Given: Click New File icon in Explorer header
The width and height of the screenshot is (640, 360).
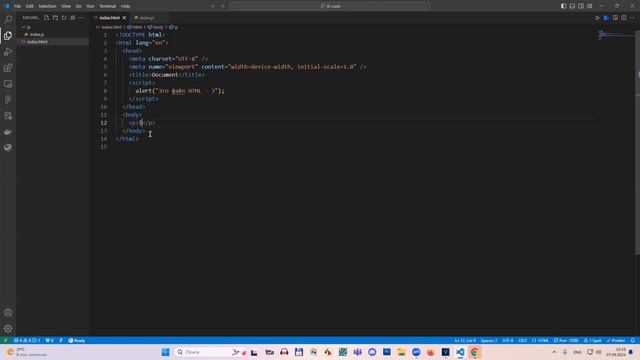Looking at the screenshot, I should click(47, 18).
